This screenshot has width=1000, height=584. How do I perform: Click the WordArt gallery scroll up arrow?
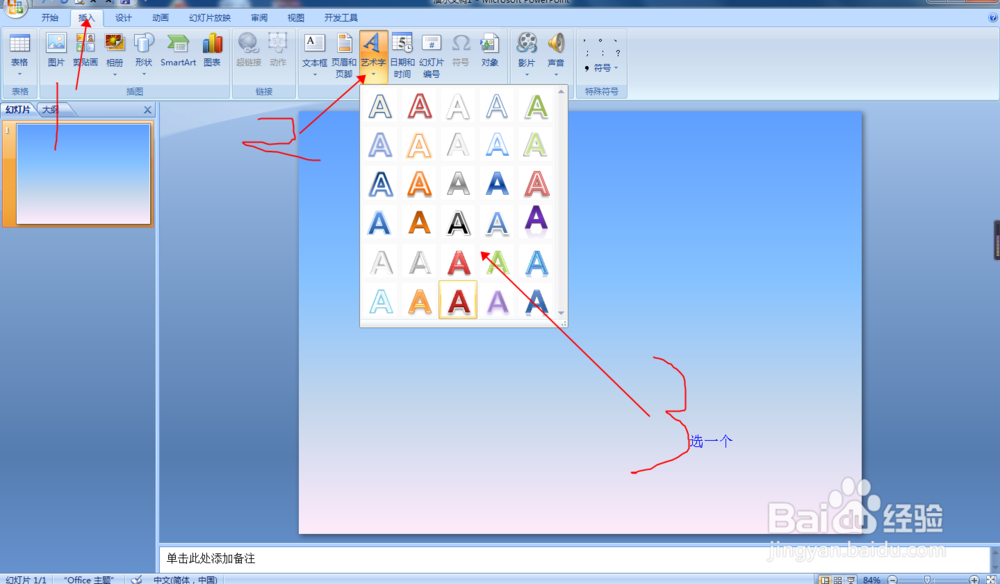click(561, 92)
